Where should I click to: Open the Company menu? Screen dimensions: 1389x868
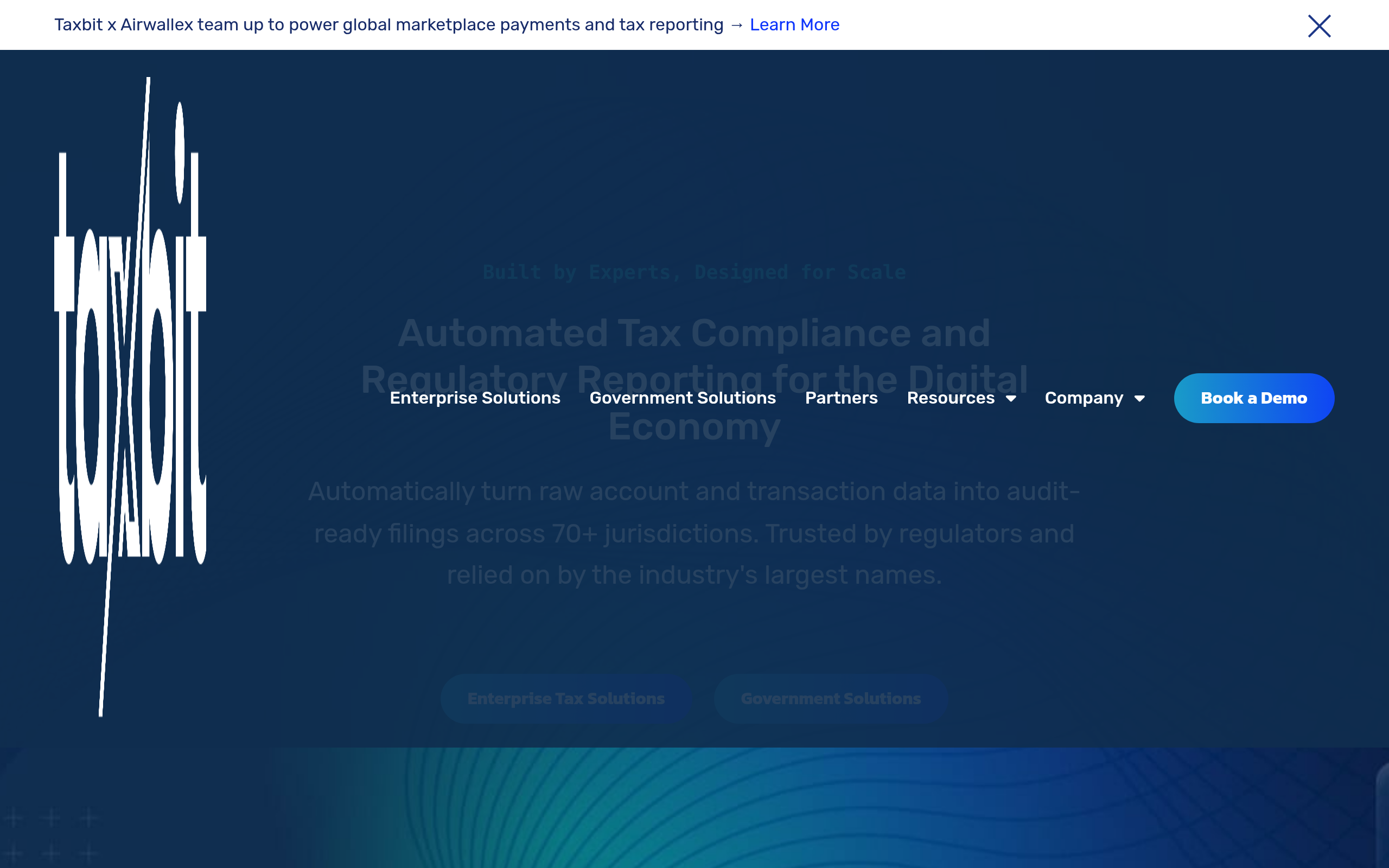click(1084, 398)
